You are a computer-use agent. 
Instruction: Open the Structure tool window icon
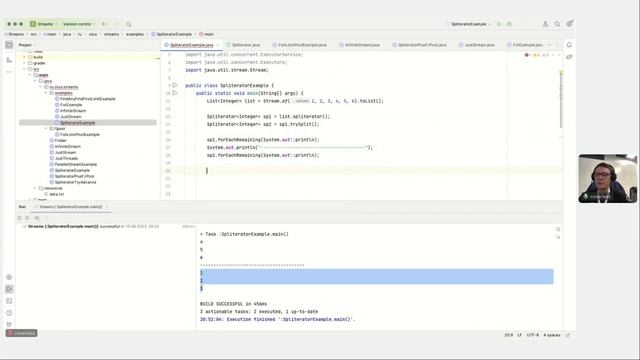click(x=9, y=60)
